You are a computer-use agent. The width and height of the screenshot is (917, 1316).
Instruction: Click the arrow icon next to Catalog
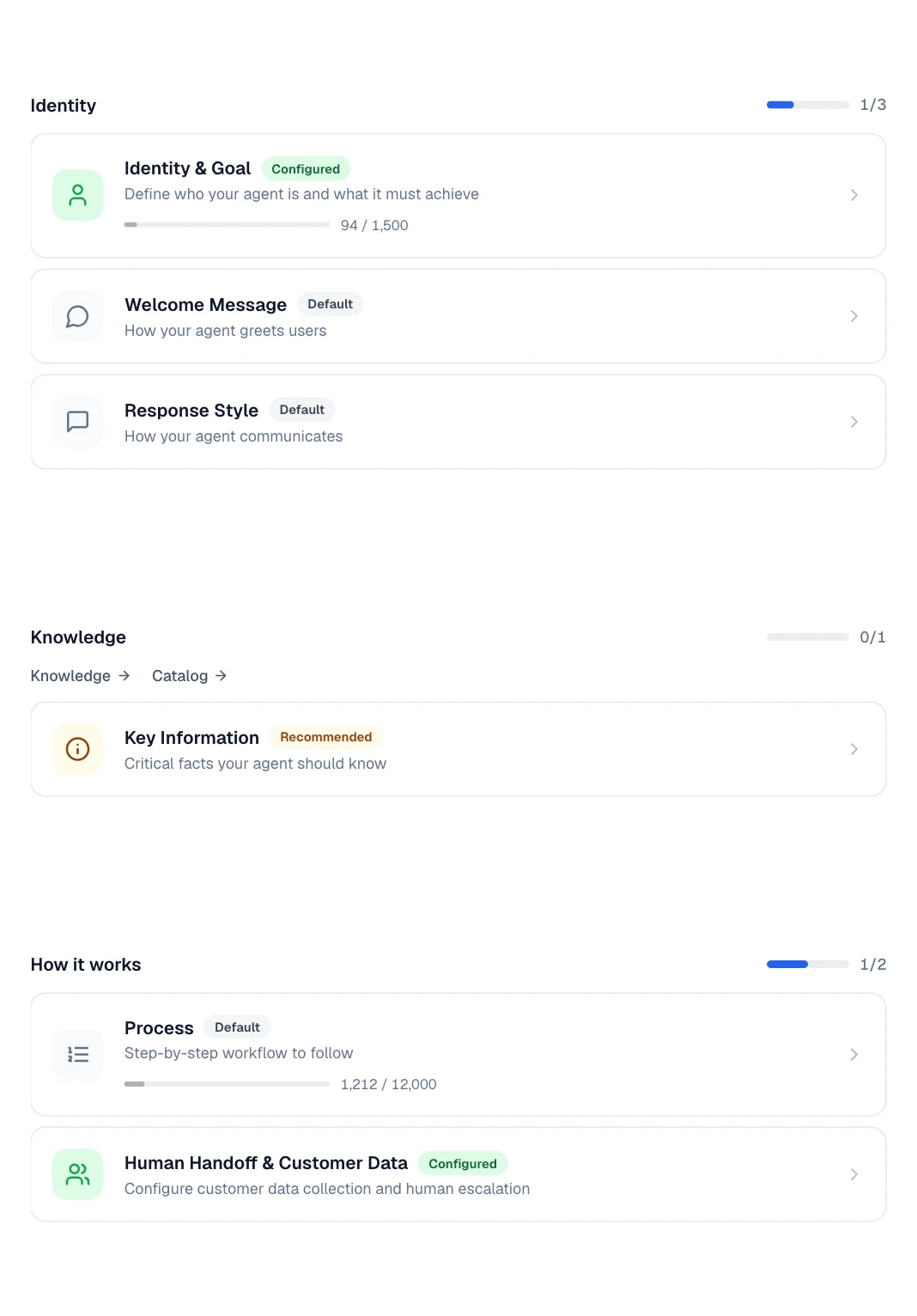[x=221, y=676]
